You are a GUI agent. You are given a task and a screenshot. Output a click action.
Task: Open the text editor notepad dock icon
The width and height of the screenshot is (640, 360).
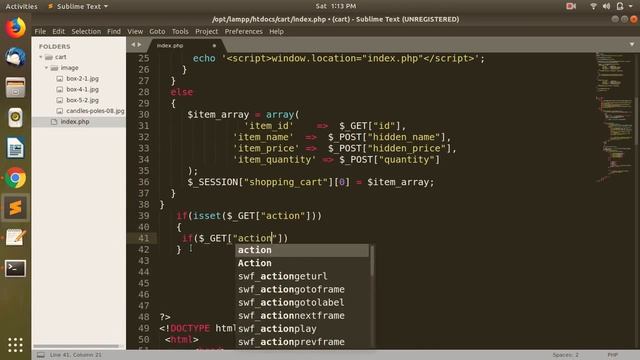click(16, 238)
